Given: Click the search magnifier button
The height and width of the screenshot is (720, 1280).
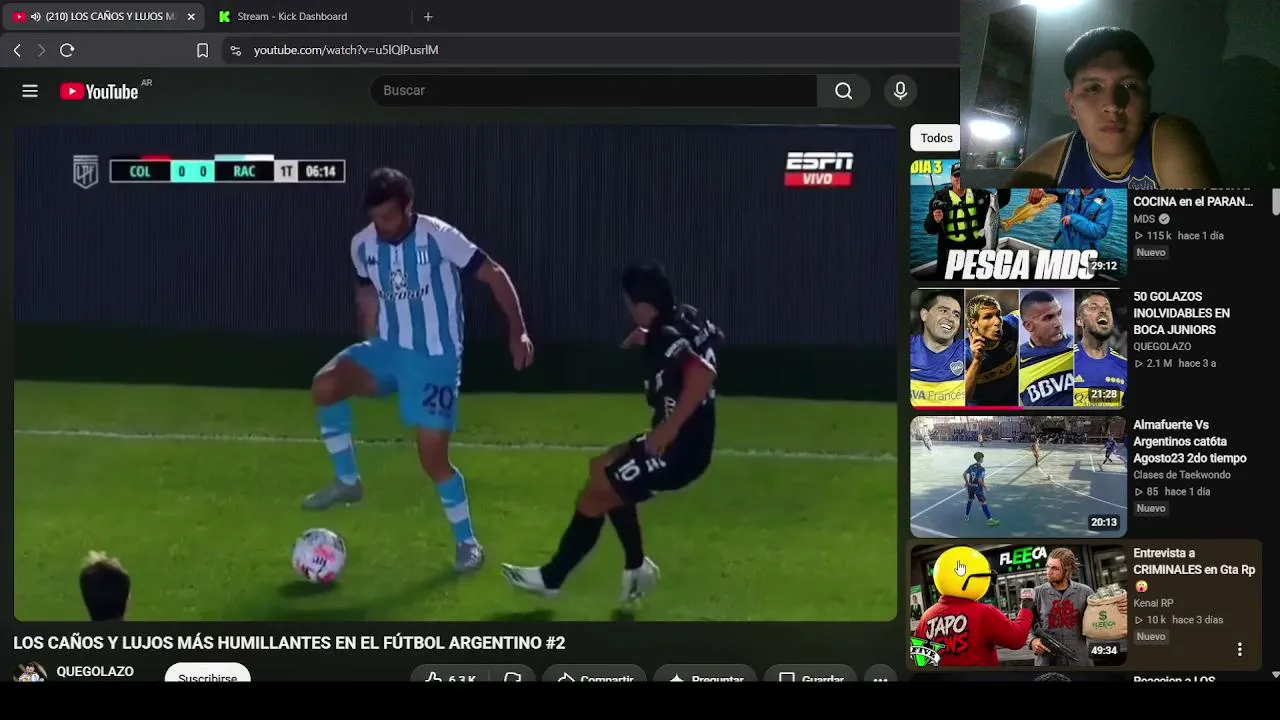Looking at the screenshot, I should click(x=844, y=91).
